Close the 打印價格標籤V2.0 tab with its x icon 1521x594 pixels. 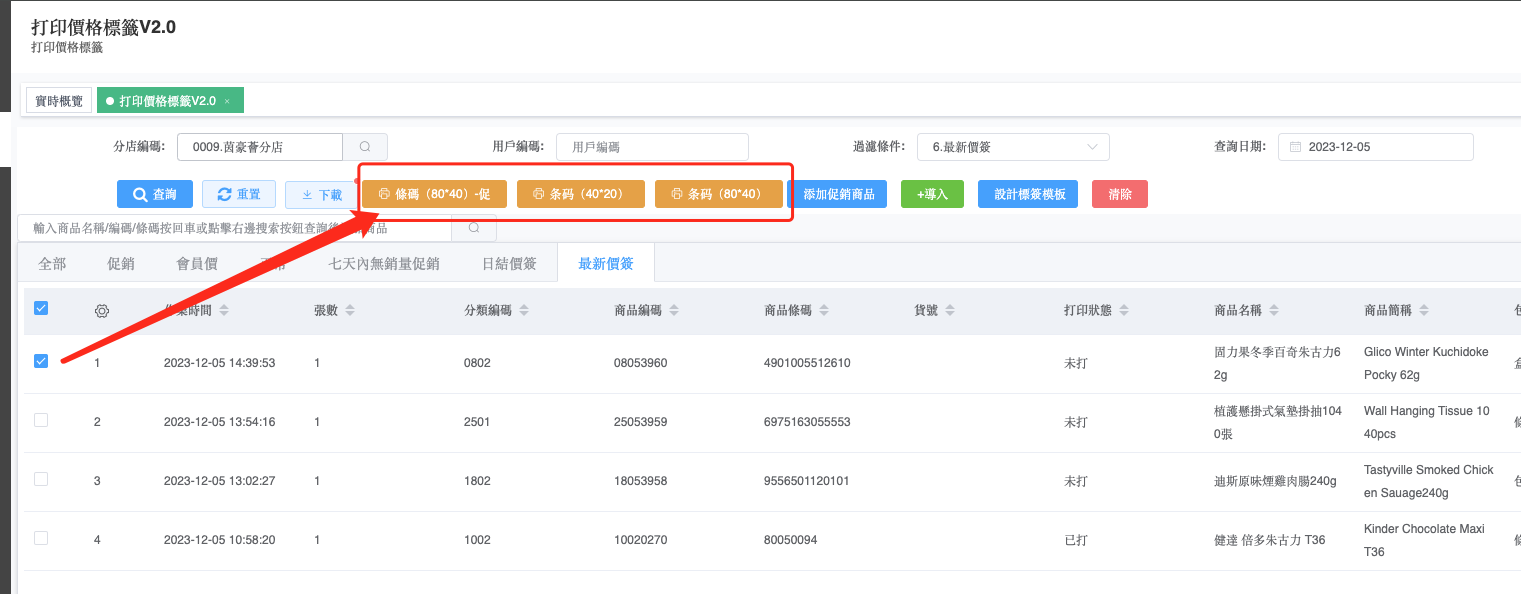(227, 101)
